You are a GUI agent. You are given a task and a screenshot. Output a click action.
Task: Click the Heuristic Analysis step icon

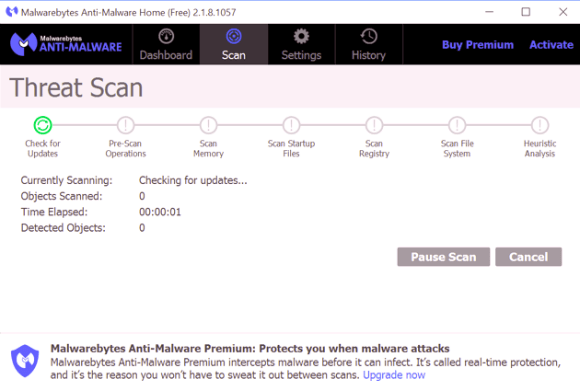click(x=540, y=125)
